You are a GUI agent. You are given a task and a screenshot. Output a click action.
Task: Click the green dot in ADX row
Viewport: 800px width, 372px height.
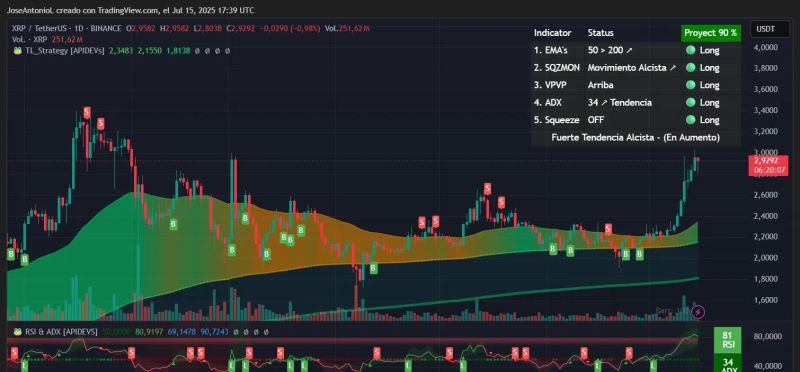click(691, 103)
